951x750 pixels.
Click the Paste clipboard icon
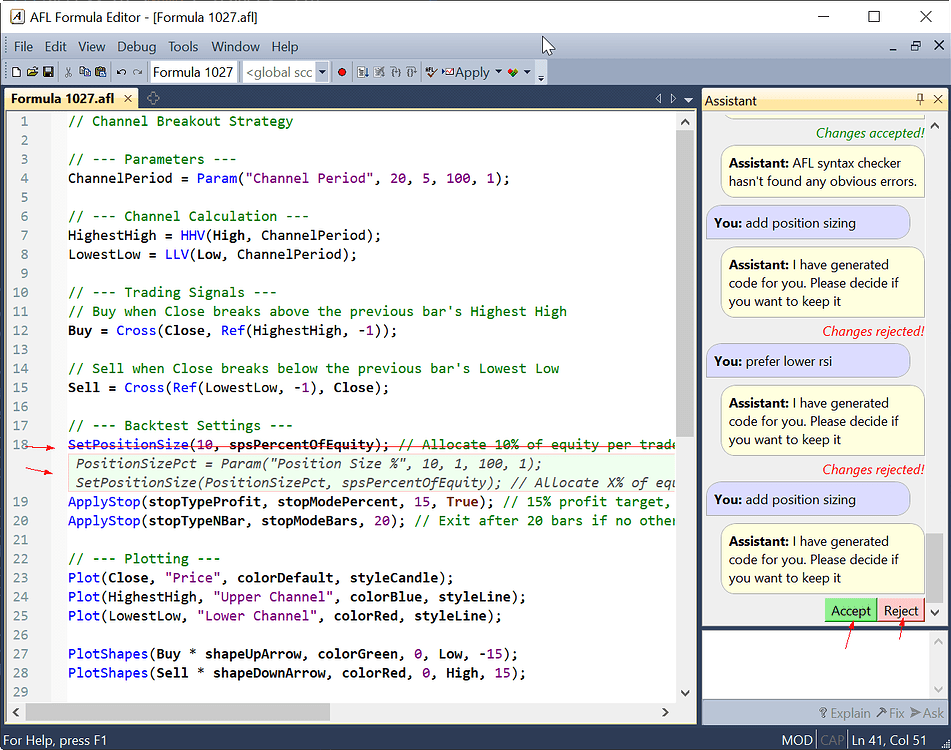[x=100, y=72]
